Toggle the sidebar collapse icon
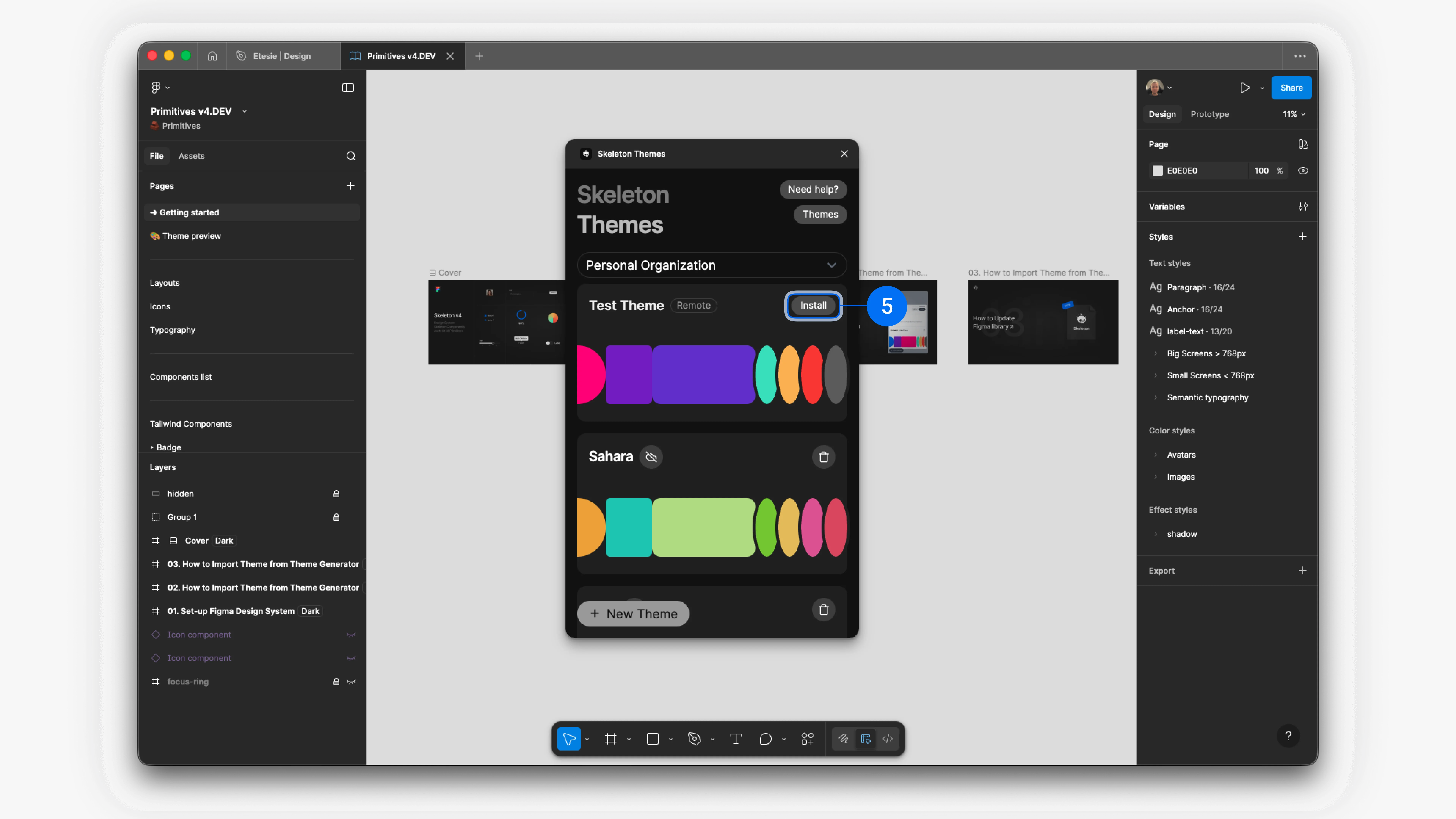 (348, 88)
